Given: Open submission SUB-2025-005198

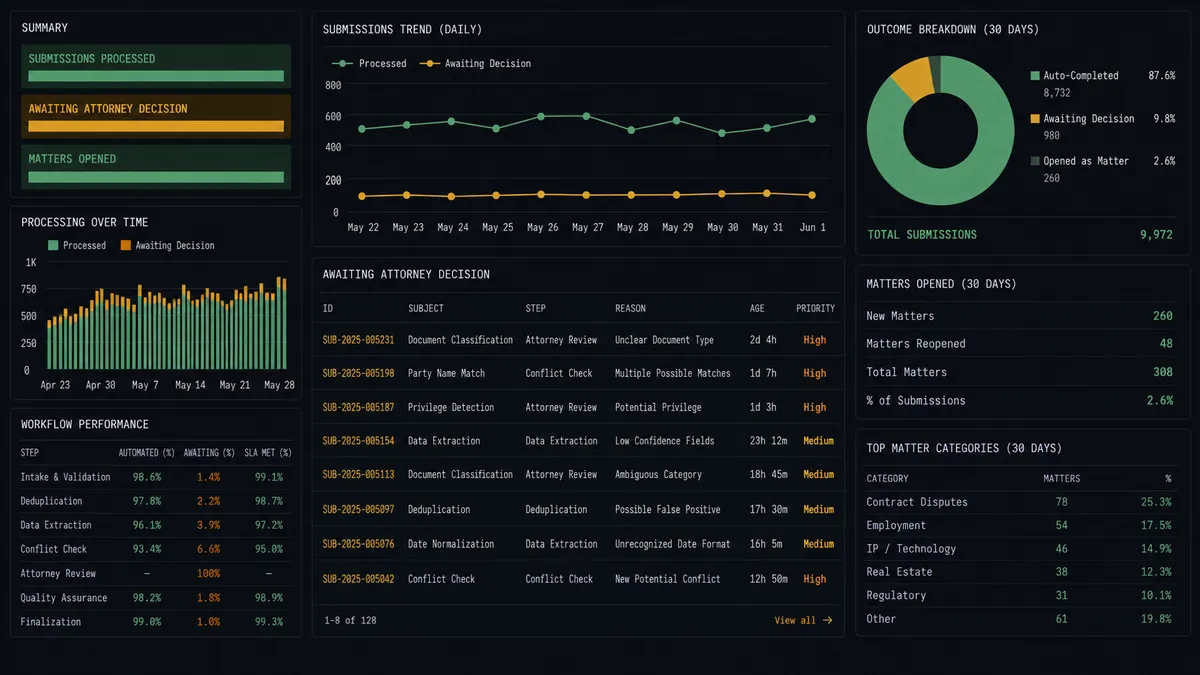Looking at the screenshot, I should [358, 373].
